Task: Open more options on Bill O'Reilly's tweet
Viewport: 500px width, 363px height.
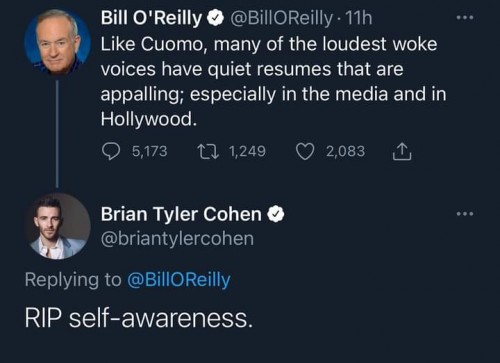Action: [x=465, y=17]
